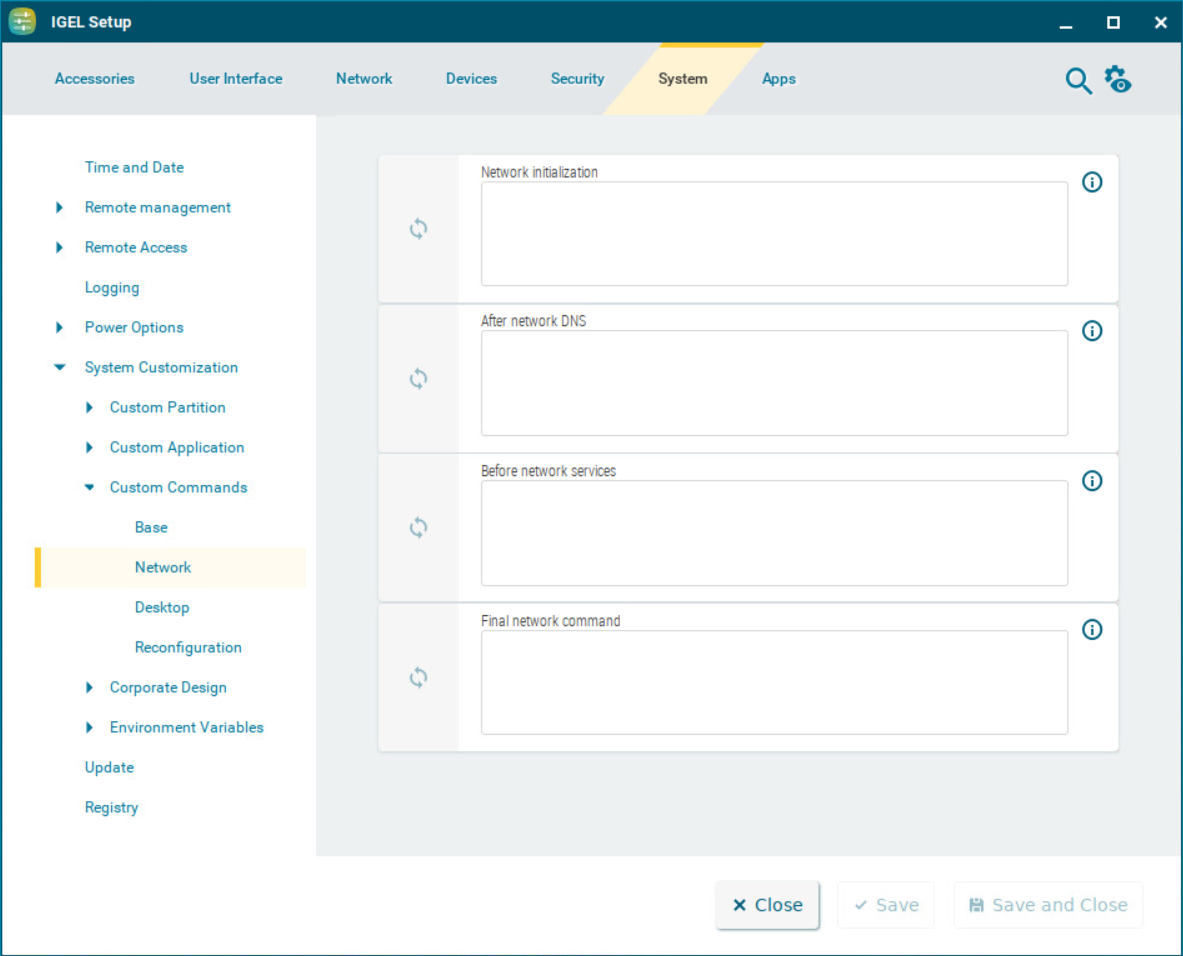Image resolution: width=1183 pixels, height=956 pixels.
Task: Click into the Before network services field
Action: [x=773, y=533]
